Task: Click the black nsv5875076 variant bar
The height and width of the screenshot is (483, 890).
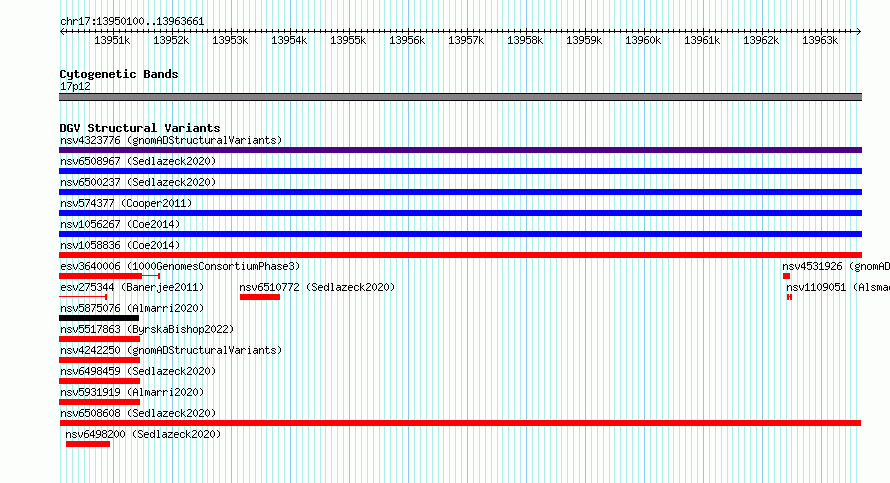Action: (x=99, y=318)
